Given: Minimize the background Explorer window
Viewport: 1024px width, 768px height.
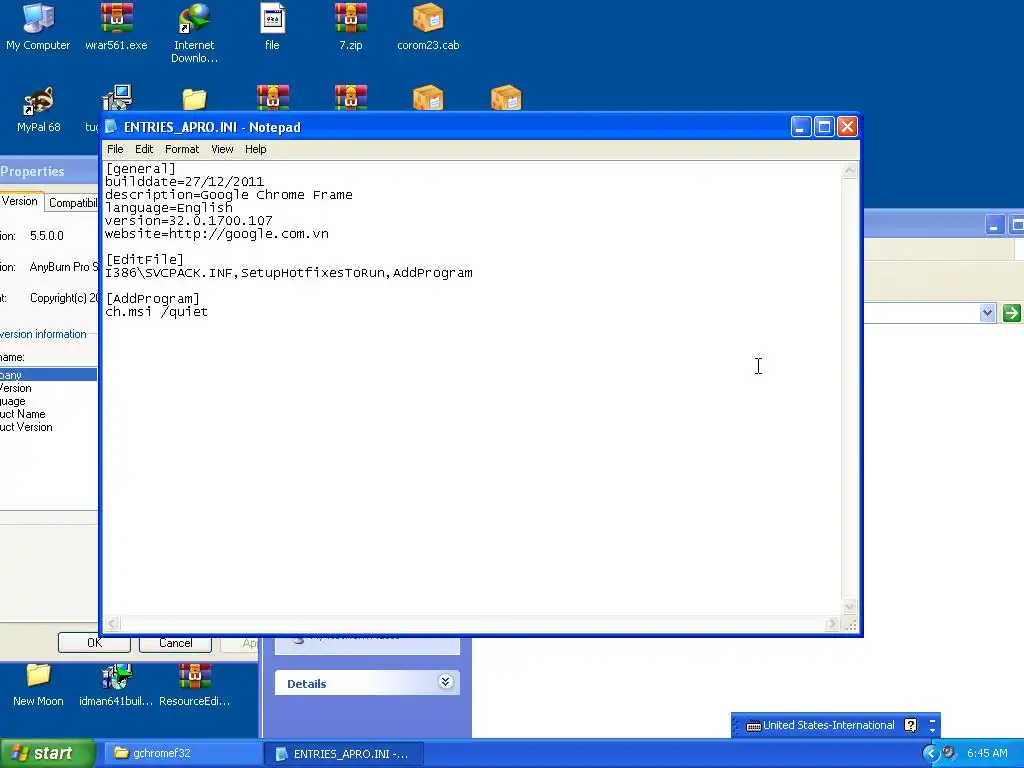Looking at the screenshot, I should [994, 225].
